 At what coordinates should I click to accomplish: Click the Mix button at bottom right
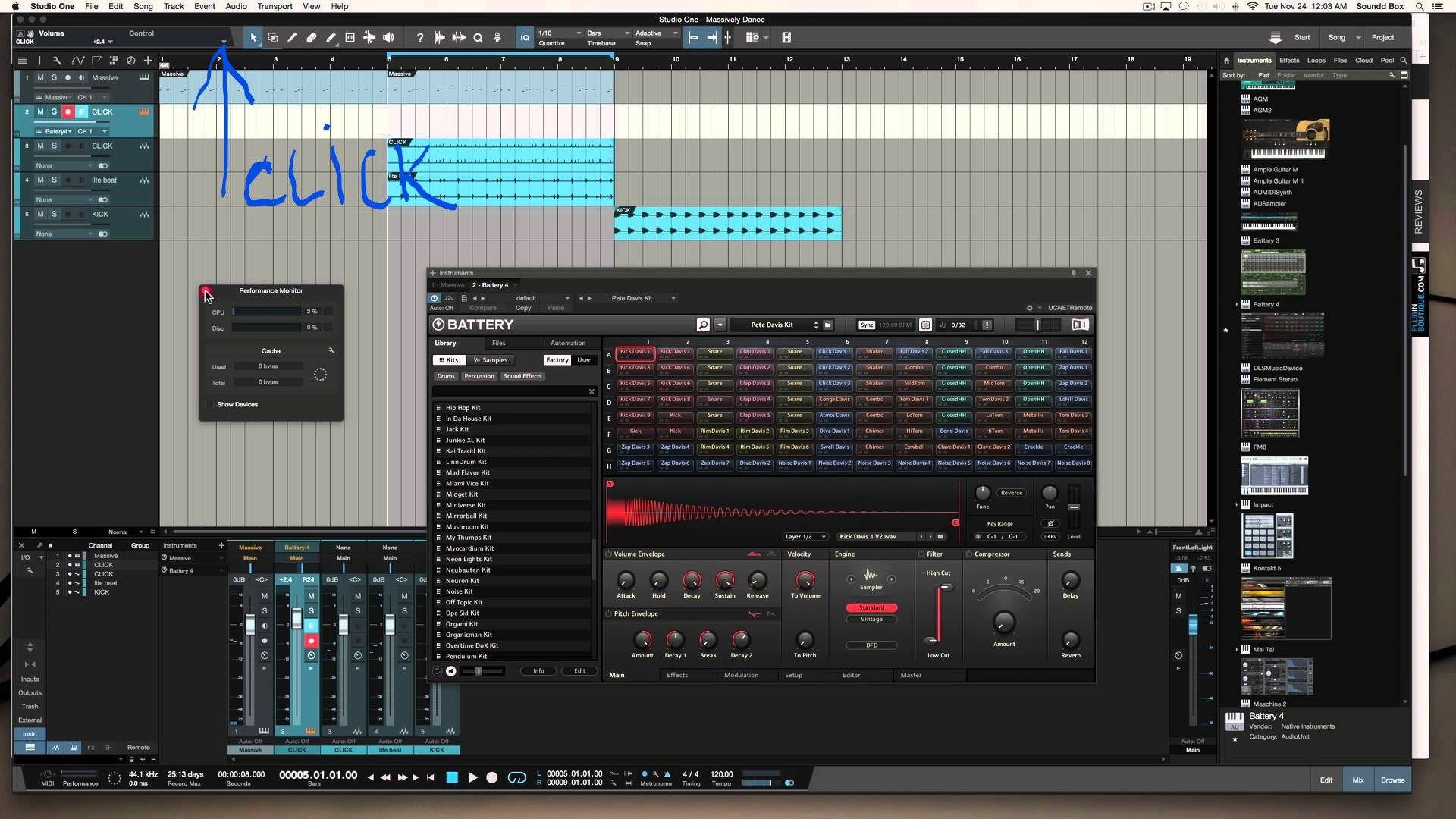pos(1357,780)
